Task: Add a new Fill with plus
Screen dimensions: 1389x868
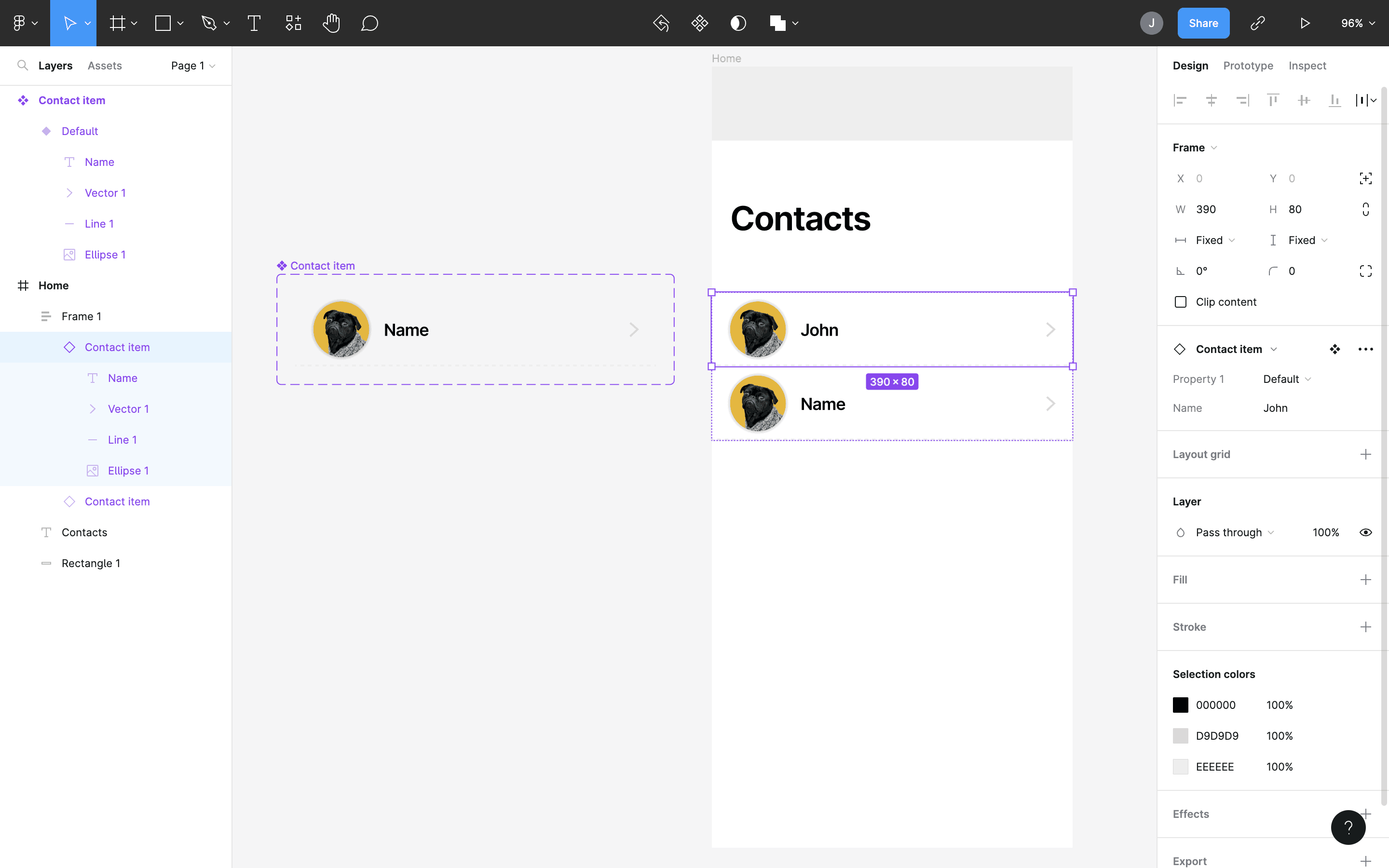Action: coord(1365,580)
